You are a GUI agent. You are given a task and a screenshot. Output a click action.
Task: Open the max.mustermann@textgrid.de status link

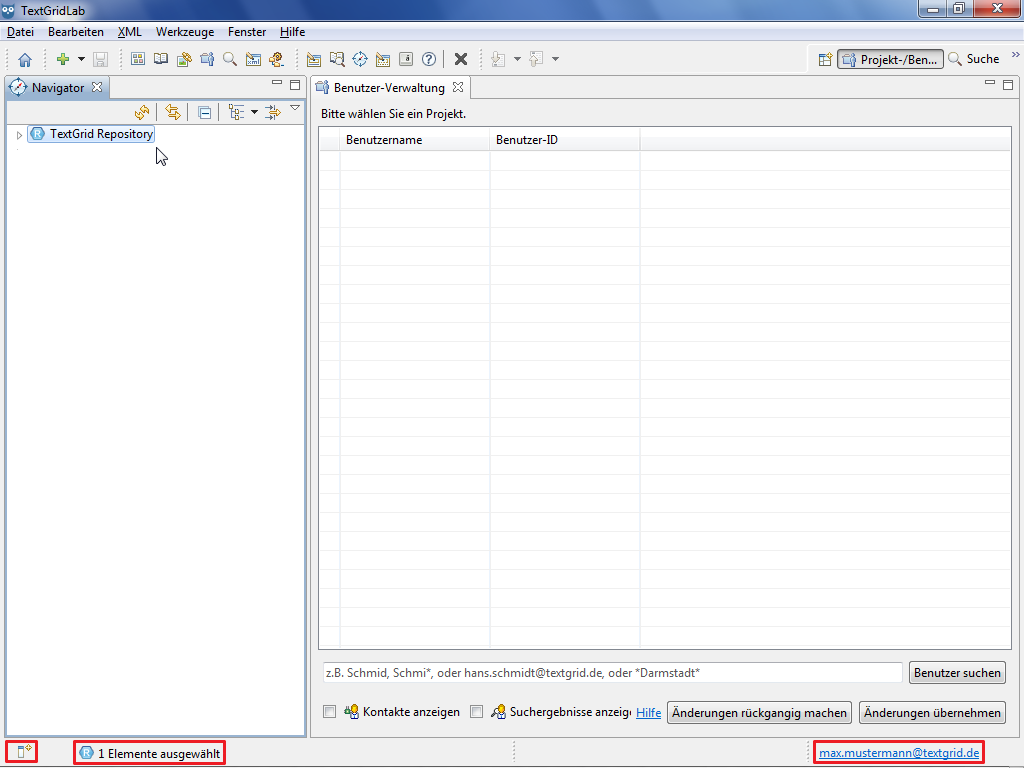(x=899, y=752)
